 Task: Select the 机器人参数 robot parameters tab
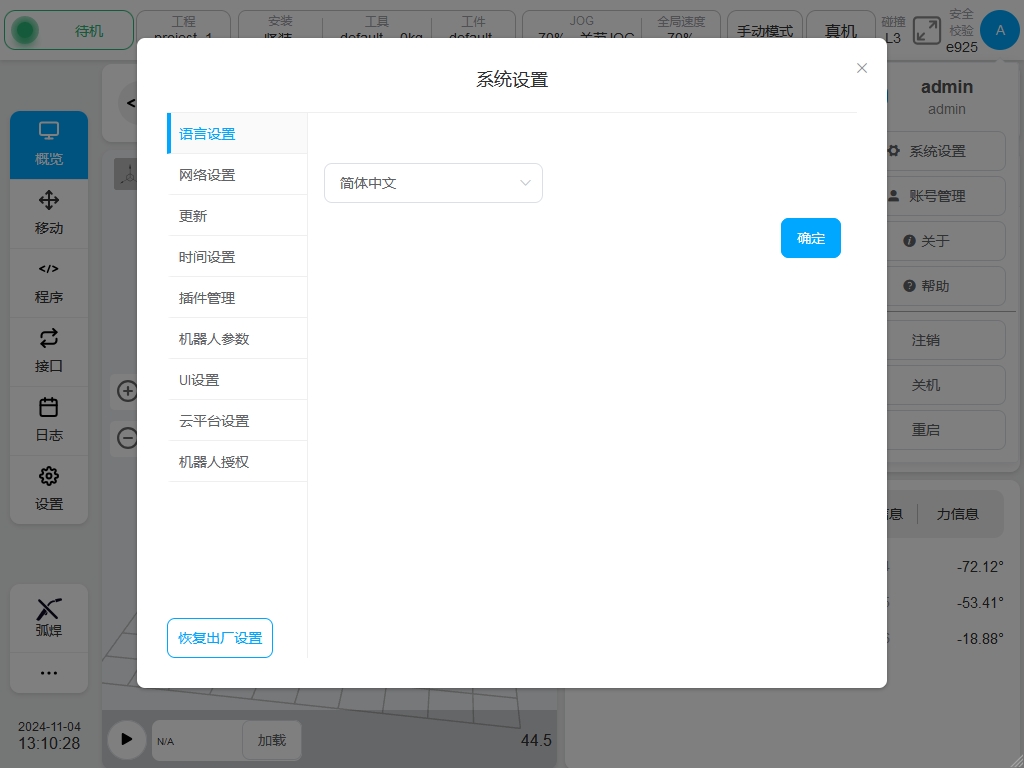(x=214, y=339)
